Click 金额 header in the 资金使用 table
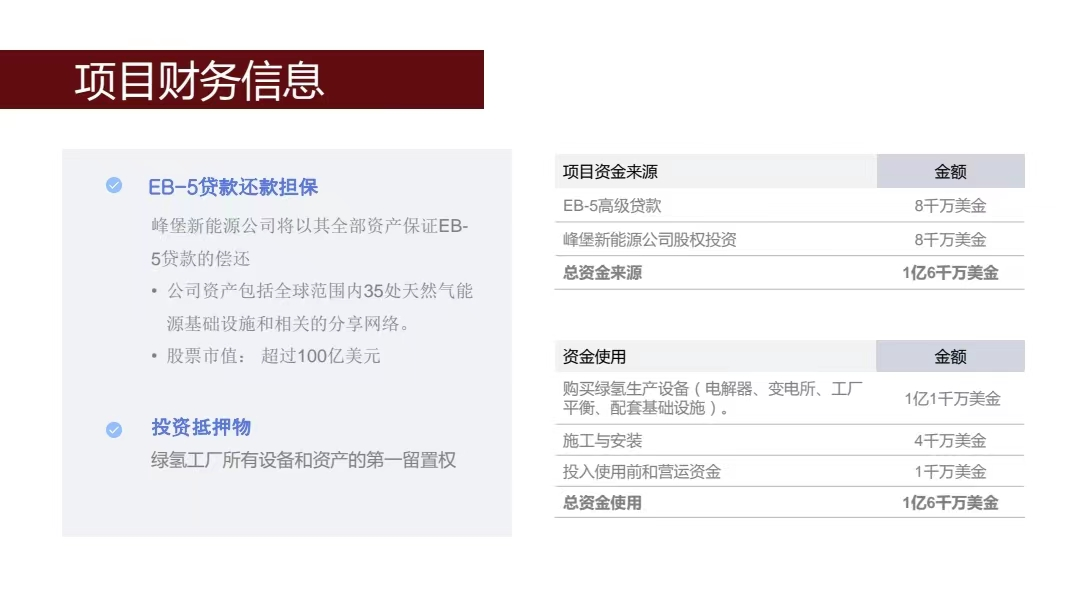This screenshot has width=1080, height=608. click(950, 357)
